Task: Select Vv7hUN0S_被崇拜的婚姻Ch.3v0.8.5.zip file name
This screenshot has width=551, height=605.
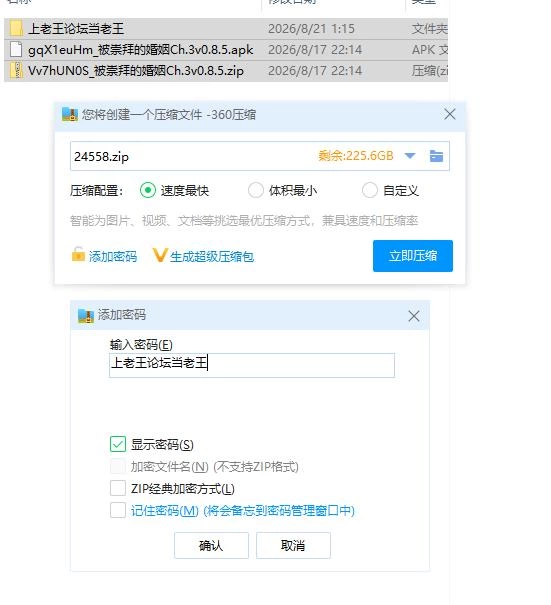Action: [x=136, y=71]
